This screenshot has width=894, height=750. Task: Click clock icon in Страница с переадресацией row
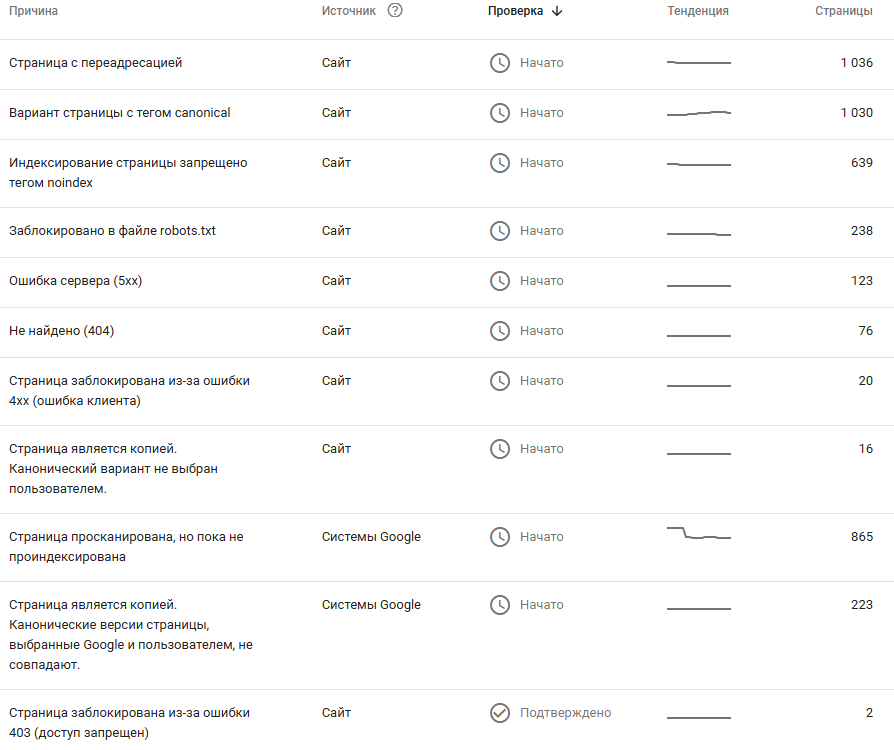[x=499, y=63]
